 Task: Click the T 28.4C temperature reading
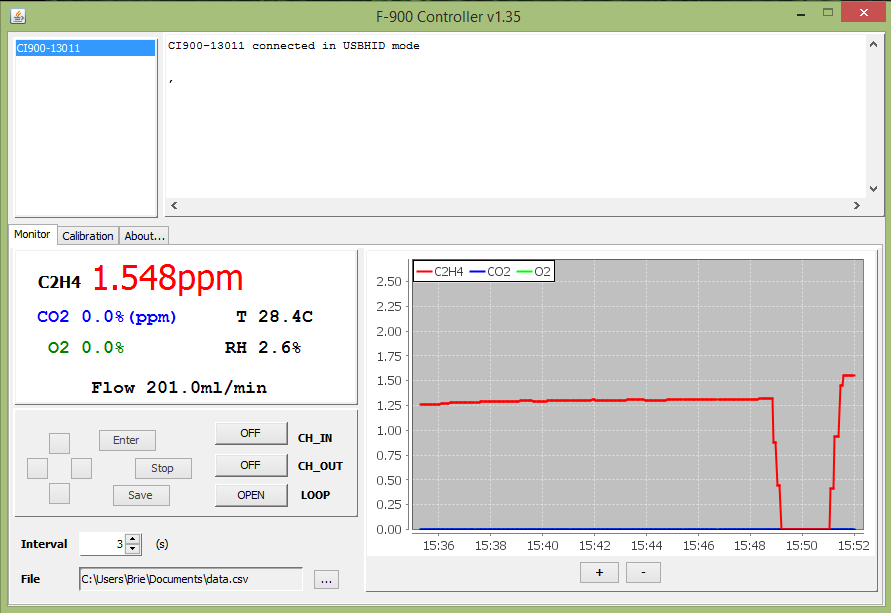pyautogui.click(x=274, y=316)
